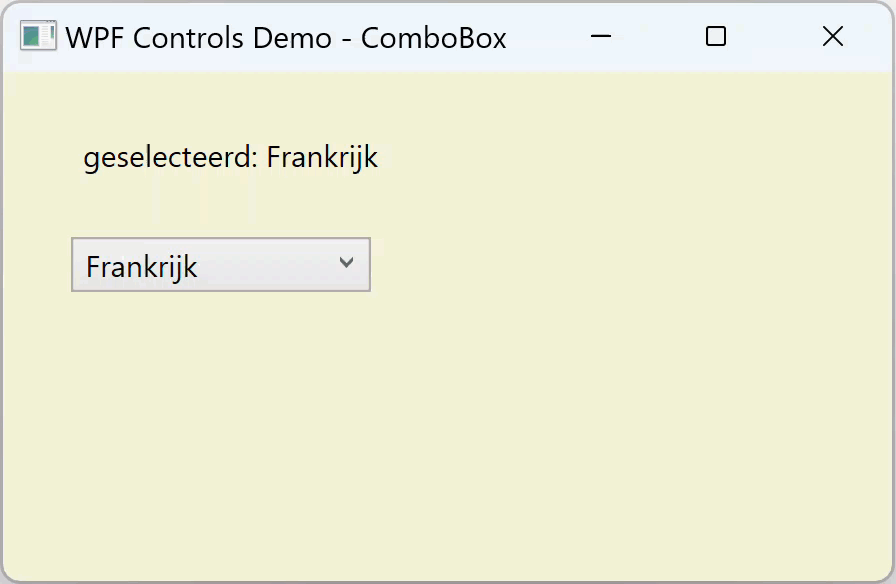
Task: Click the application icon in title bar
Action: tap(37, 37)
